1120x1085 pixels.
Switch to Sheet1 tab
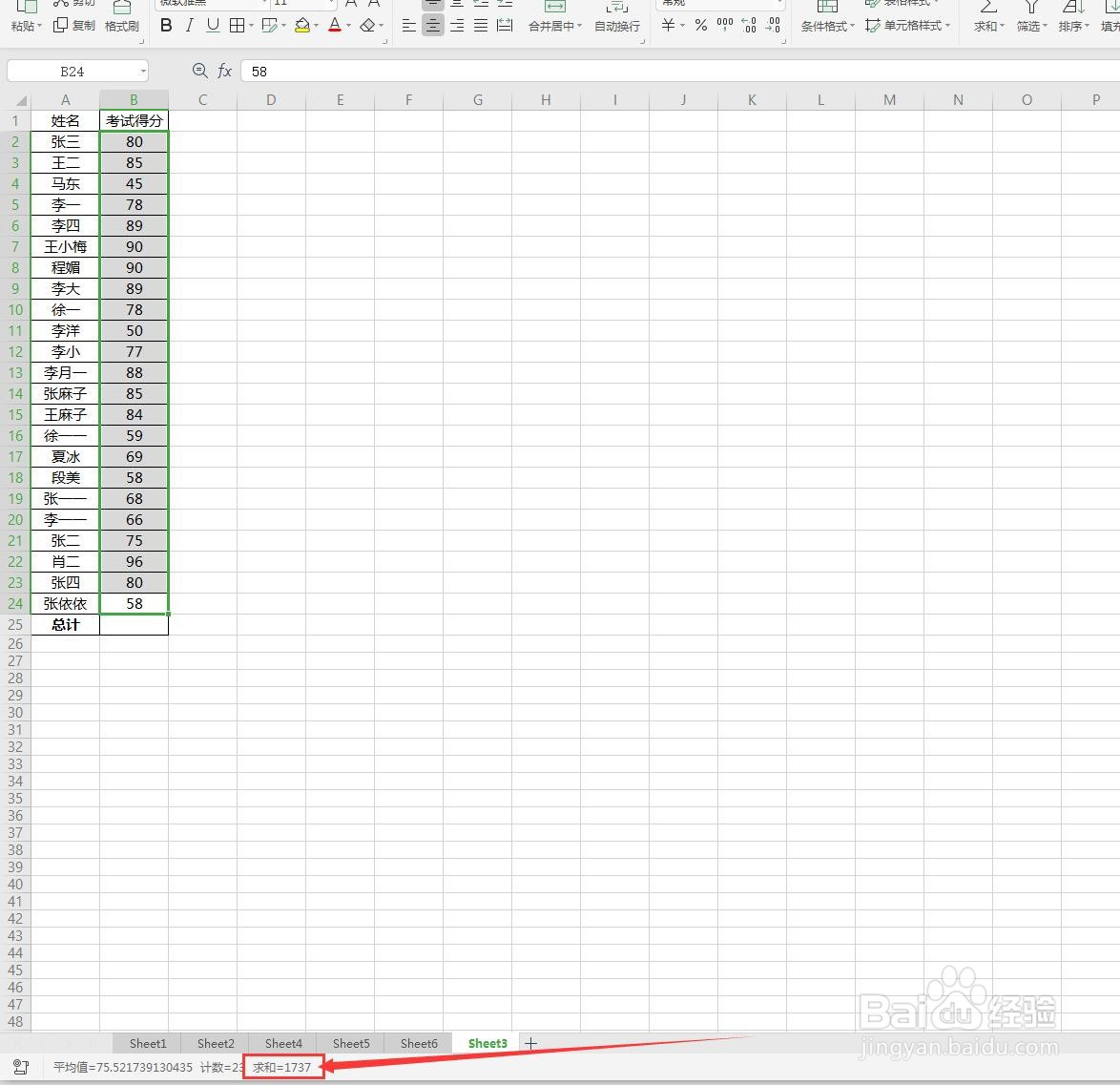[148, 1044]
